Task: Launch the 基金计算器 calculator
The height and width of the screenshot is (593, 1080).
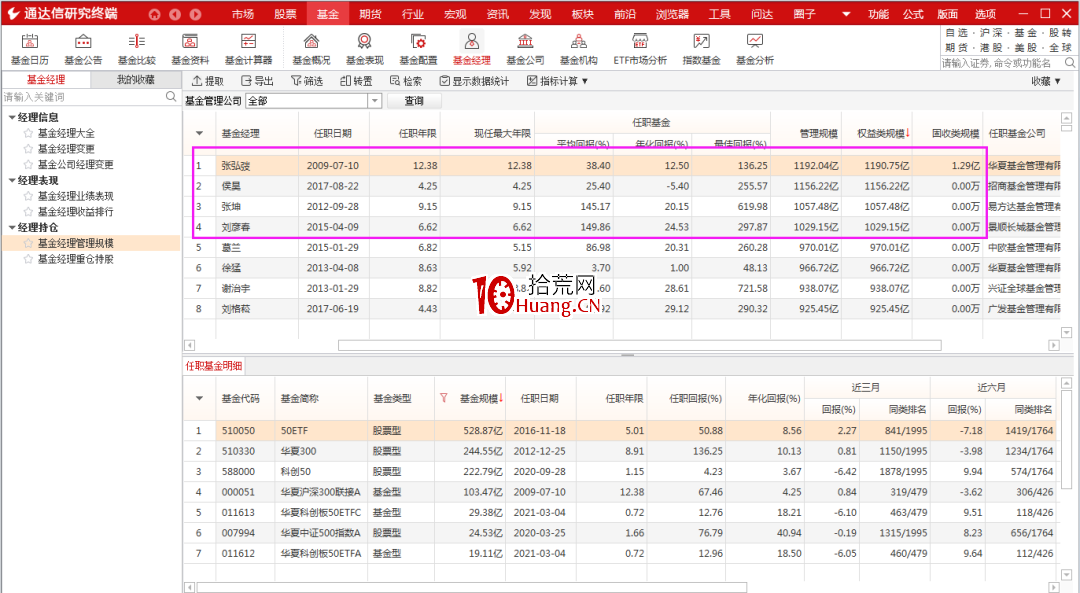Action: (x=248, y=49)
